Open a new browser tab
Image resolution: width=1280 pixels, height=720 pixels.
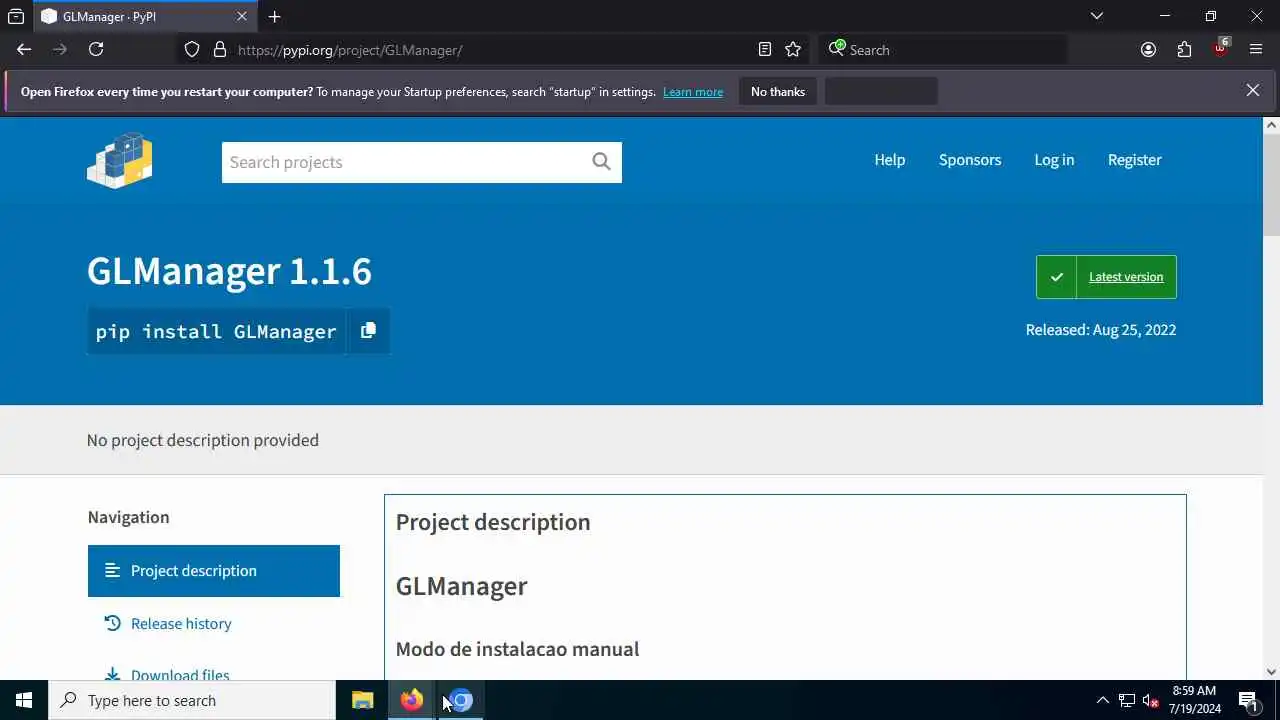click(274, 17)
